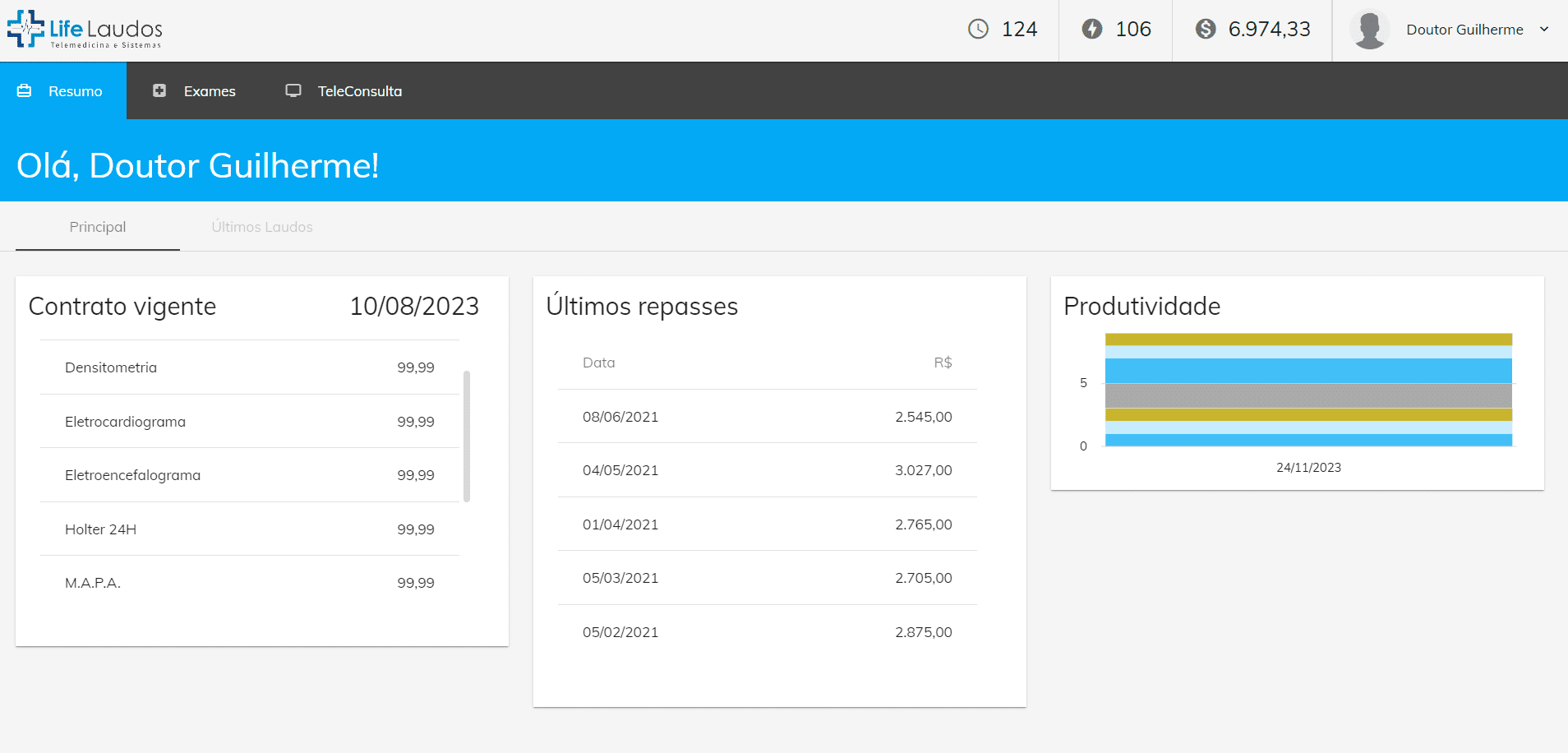The width and height of the screenshot is (1568, 753).
Task: Click the gray band in Produtividade chart
Action: (1308, 395)
